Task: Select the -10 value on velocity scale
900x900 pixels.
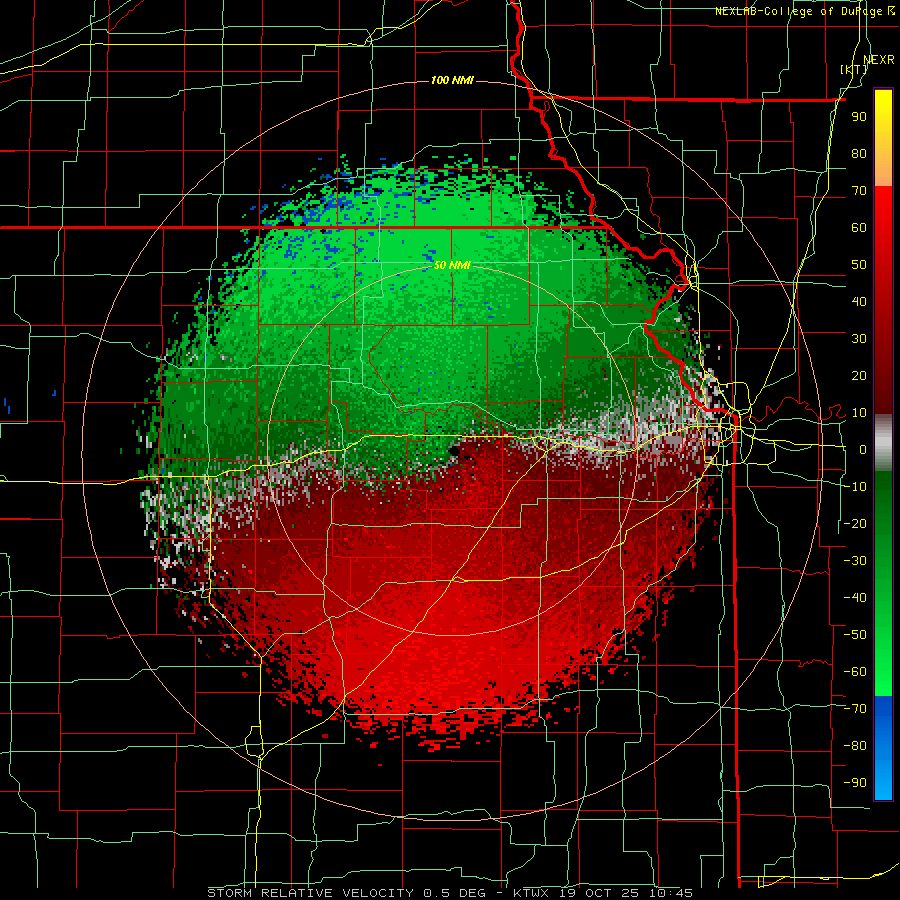Action: [855, 487]
